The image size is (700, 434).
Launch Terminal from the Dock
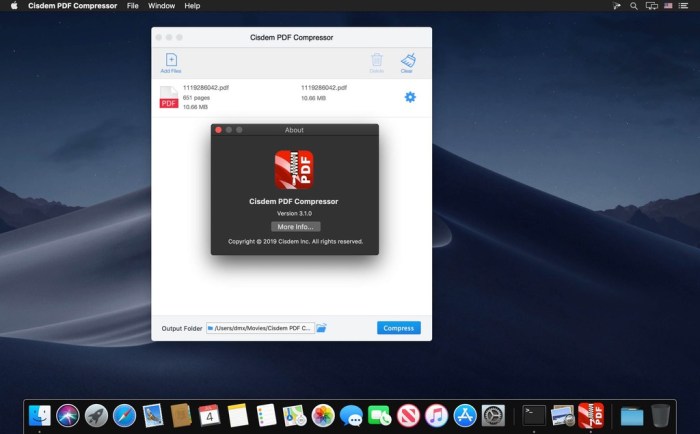pos(534,415)
